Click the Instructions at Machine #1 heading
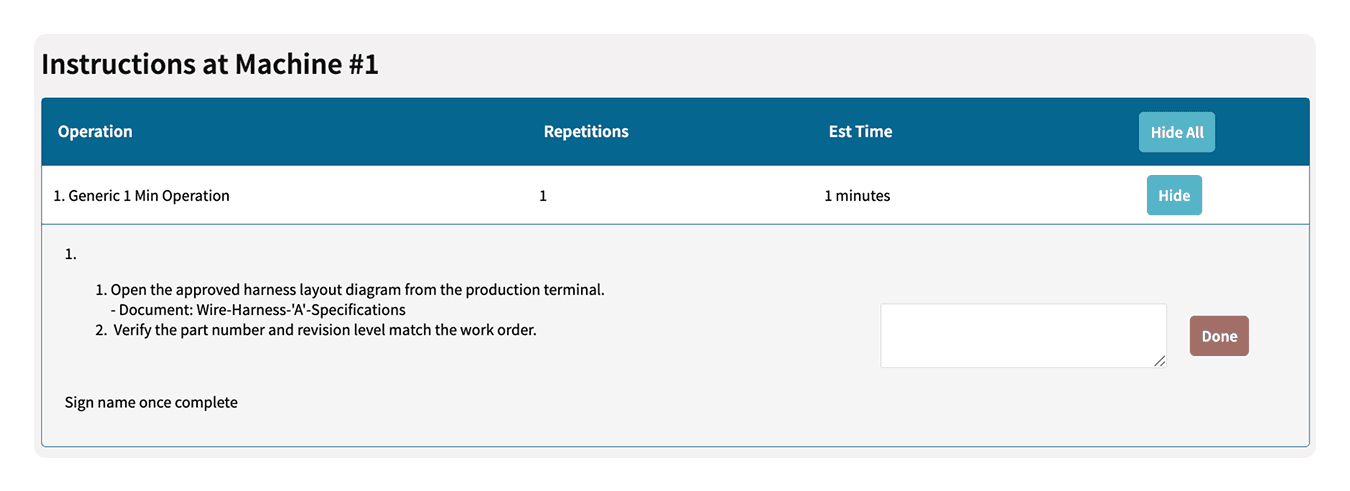 [210, 65]
